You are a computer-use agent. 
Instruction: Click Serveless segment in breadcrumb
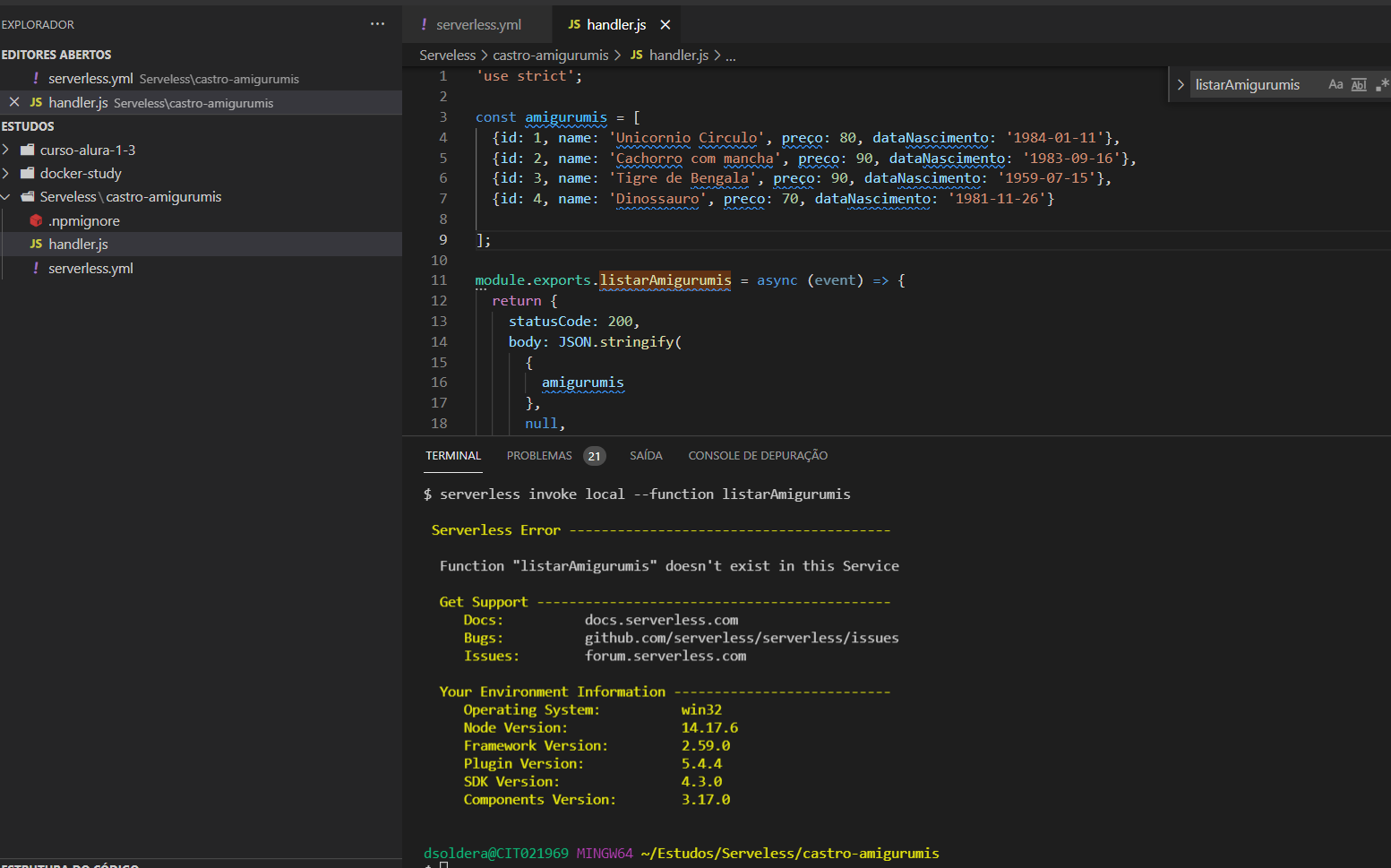click(448, 56)
